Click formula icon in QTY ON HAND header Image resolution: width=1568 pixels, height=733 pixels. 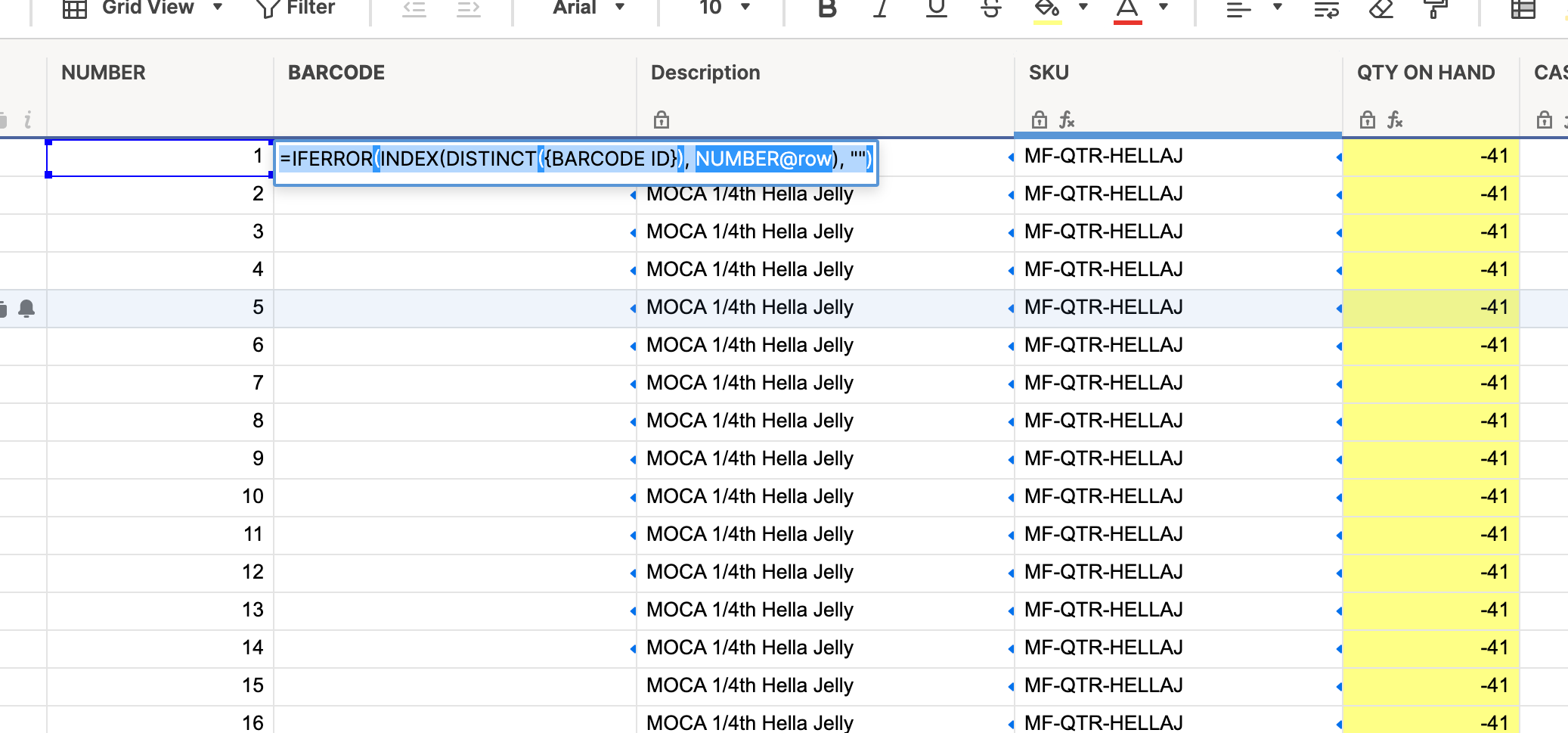point(1395,120)
